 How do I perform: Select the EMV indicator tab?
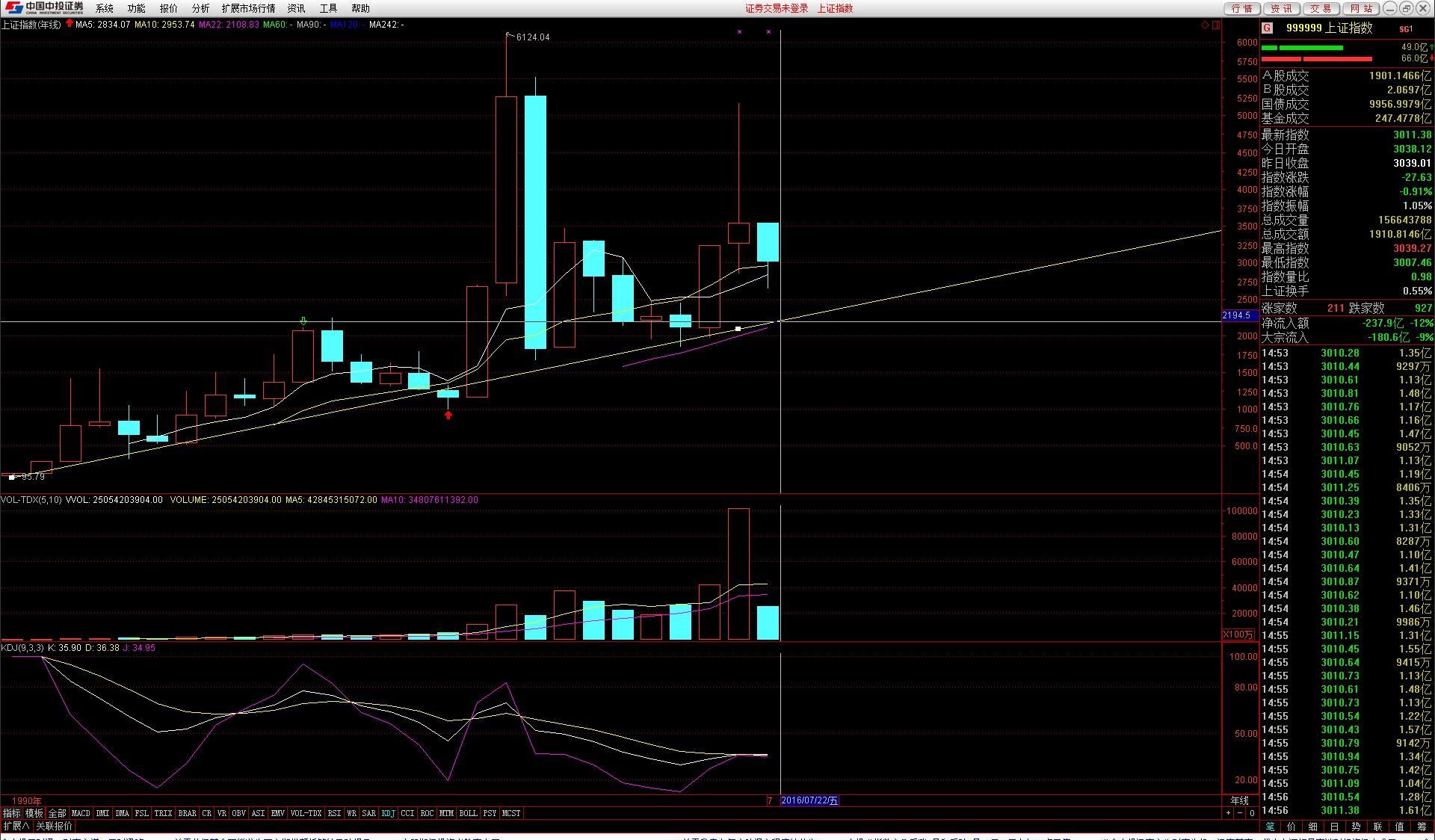coord(277,813)
